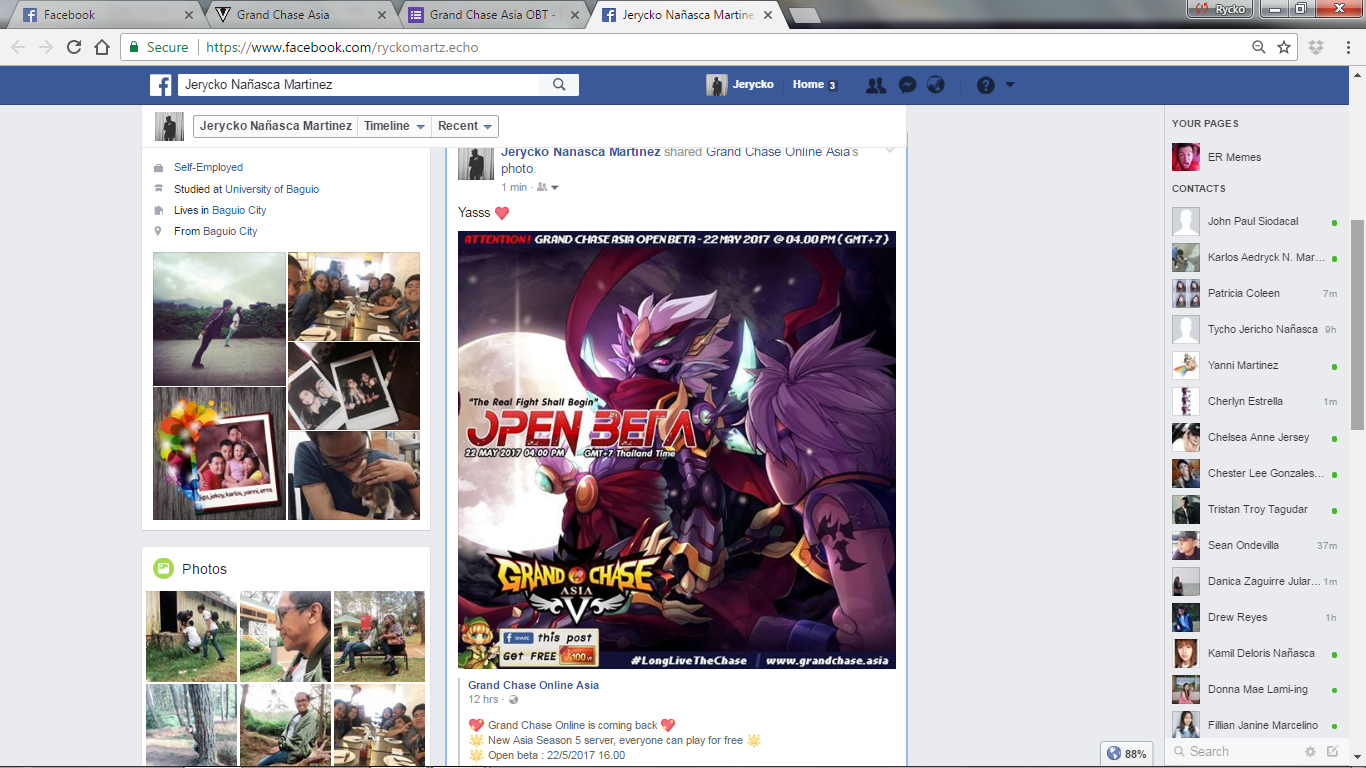The height and width of the screenshot is (768, 1366).
Task: Click the chat Search field
Action: pos(1235,751)
